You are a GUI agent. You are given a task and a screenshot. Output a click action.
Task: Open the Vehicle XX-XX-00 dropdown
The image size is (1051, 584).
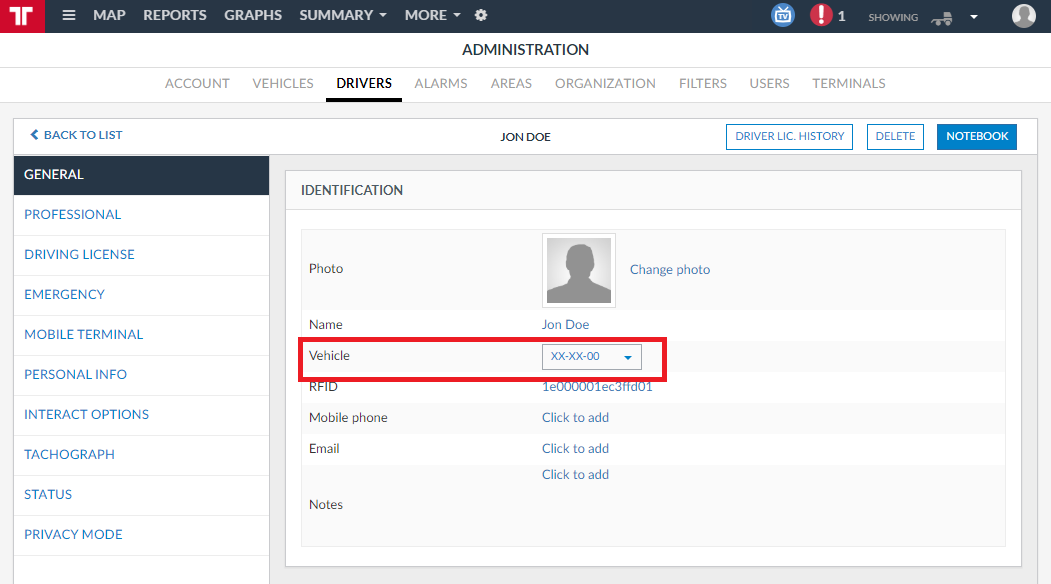coord(591,357)
